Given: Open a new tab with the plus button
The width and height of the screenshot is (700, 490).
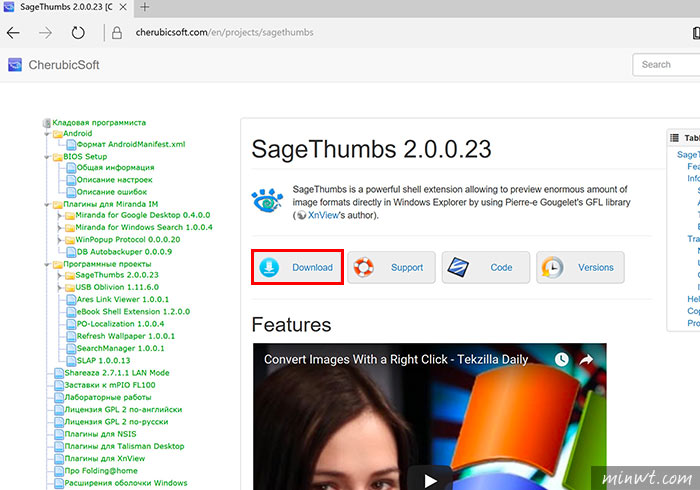Looking at the screenshot, I should [145, 7].
